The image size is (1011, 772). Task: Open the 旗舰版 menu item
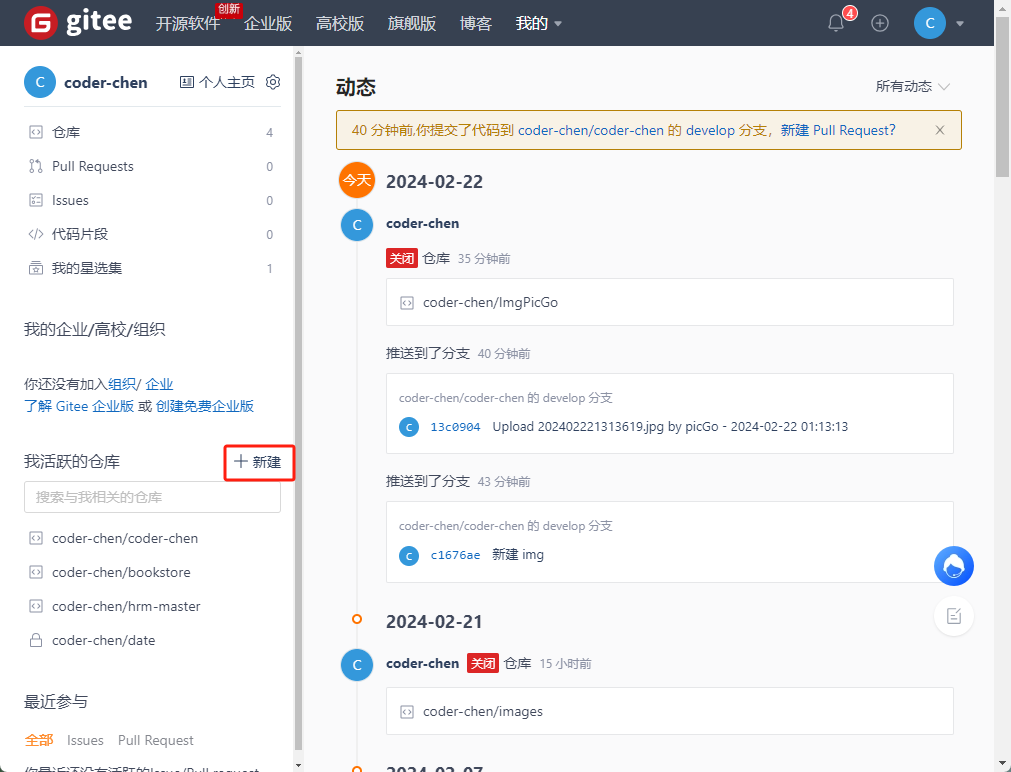click(x=411, y=24)
